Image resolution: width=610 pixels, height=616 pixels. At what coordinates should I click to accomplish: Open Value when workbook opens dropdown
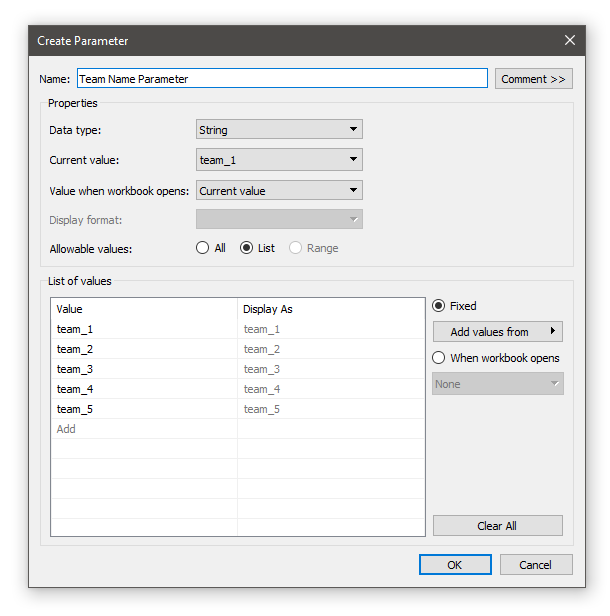279,190
